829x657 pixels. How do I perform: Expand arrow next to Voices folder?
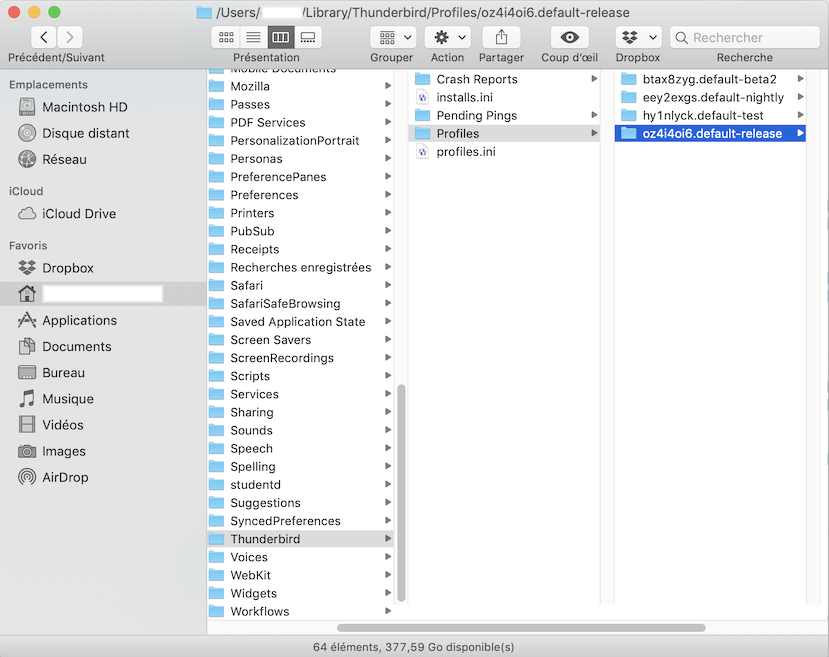[388, 557]
